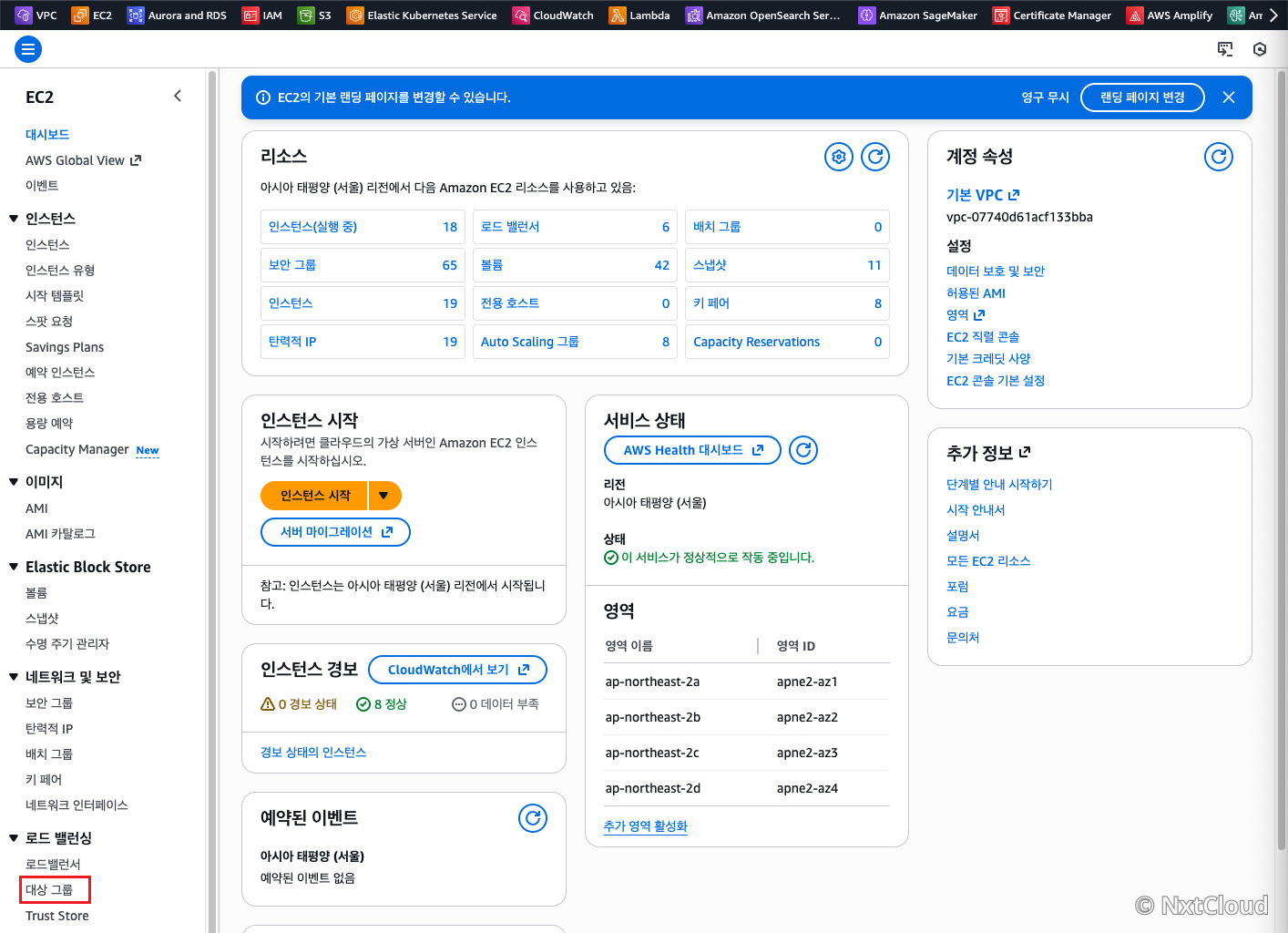Open Amazon SageMaker shortcut
Screen dimensions: 1288x933
click(918, 15)
